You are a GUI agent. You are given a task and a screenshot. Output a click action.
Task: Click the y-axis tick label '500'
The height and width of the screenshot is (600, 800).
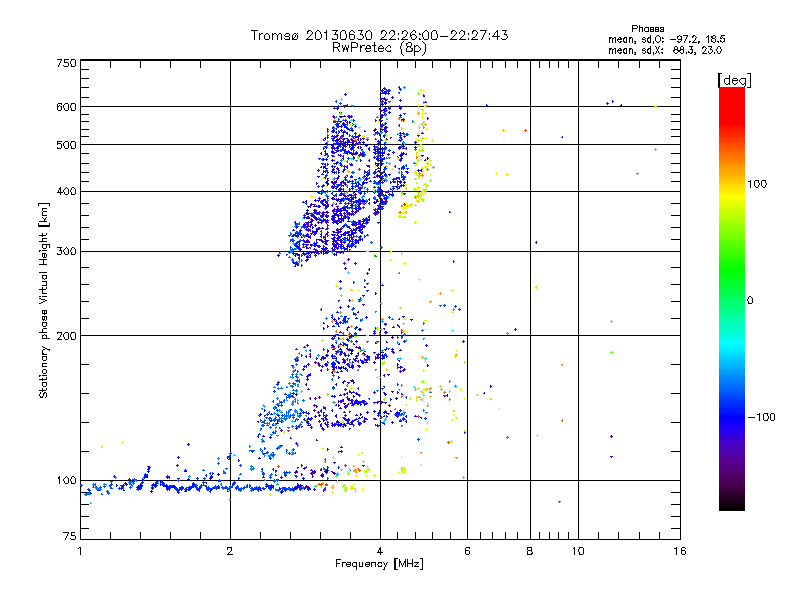(x=66, y=145)
